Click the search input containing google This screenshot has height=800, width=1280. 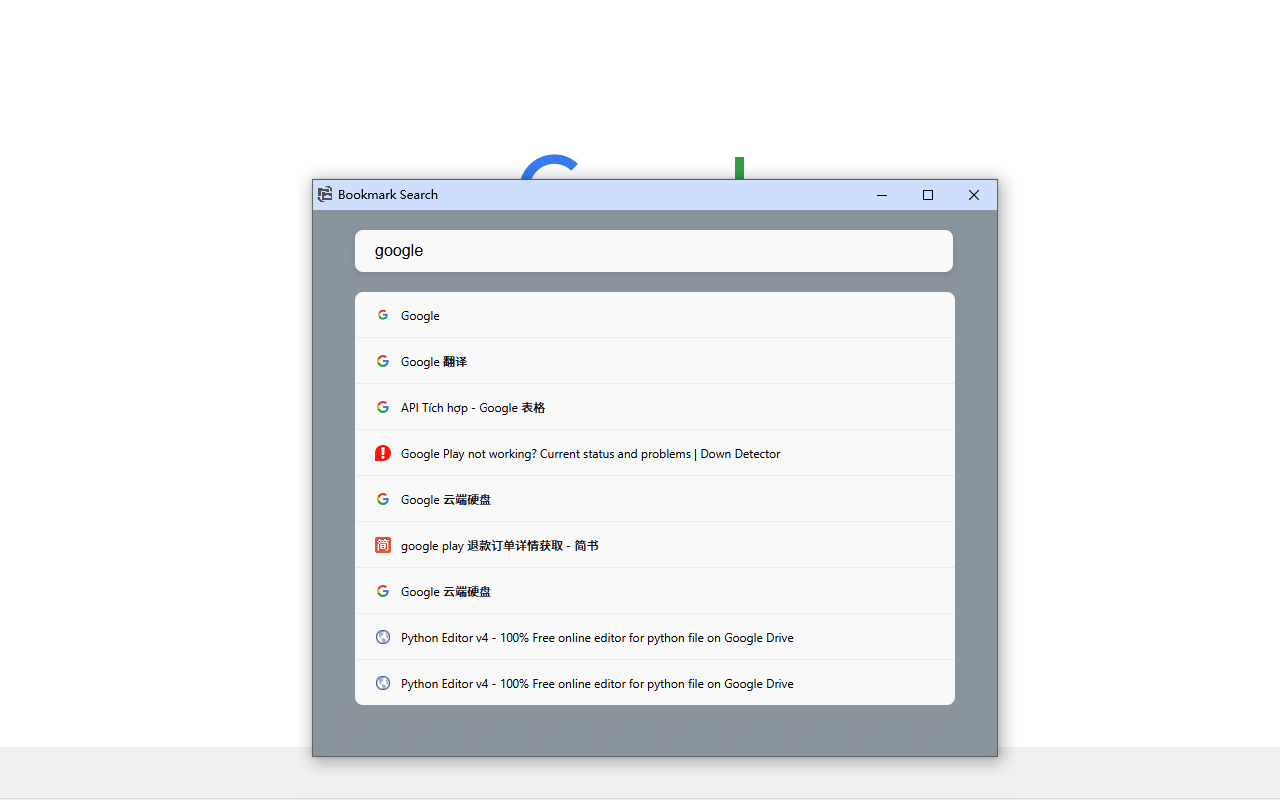click(654, 250)
